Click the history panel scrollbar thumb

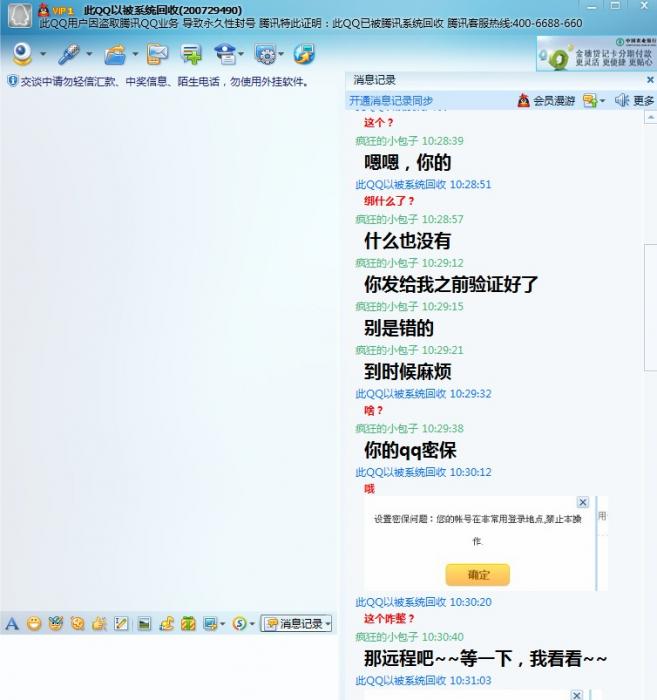651,308
